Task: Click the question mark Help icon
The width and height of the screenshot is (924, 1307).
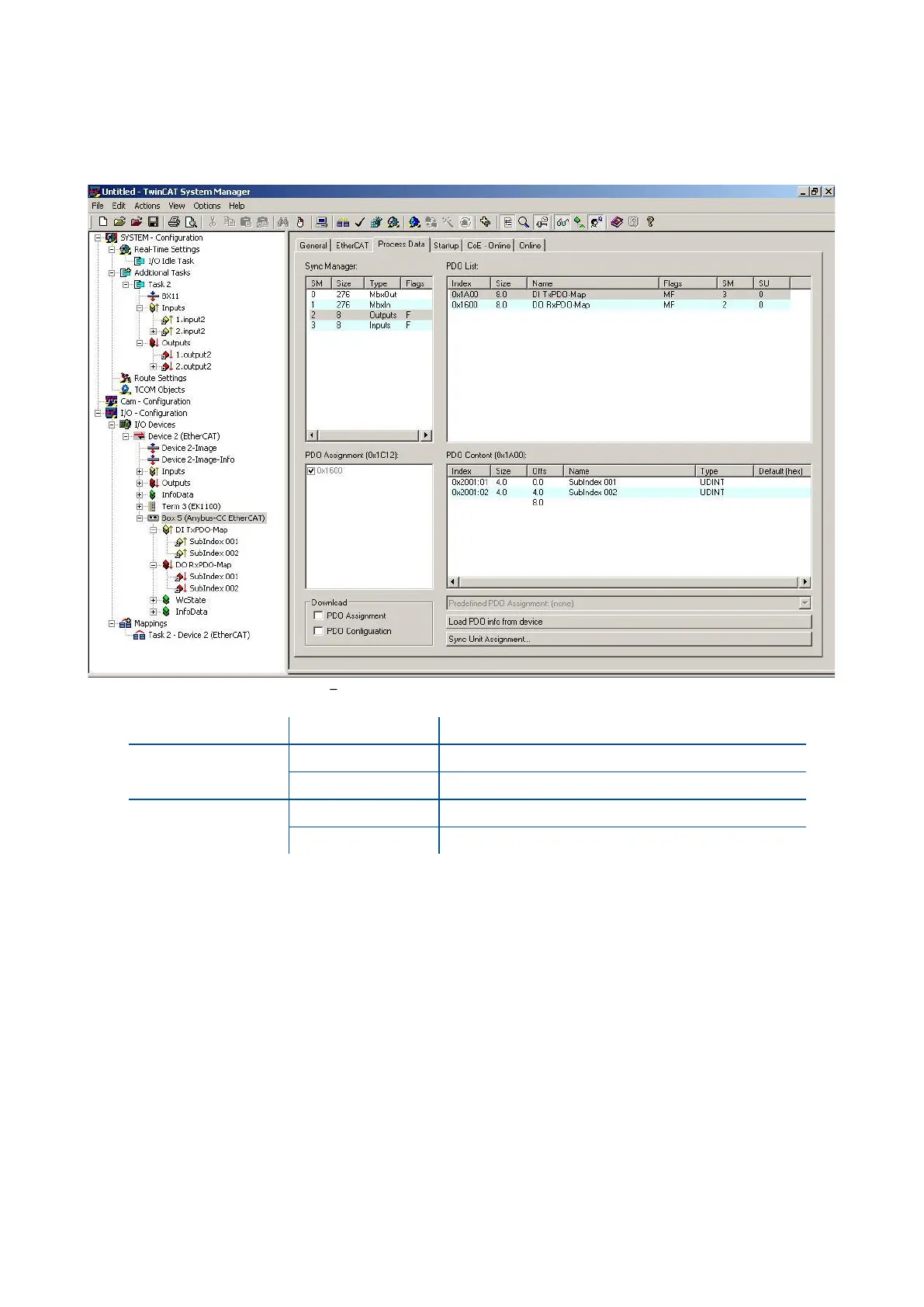Action: [x=650, y=222]
